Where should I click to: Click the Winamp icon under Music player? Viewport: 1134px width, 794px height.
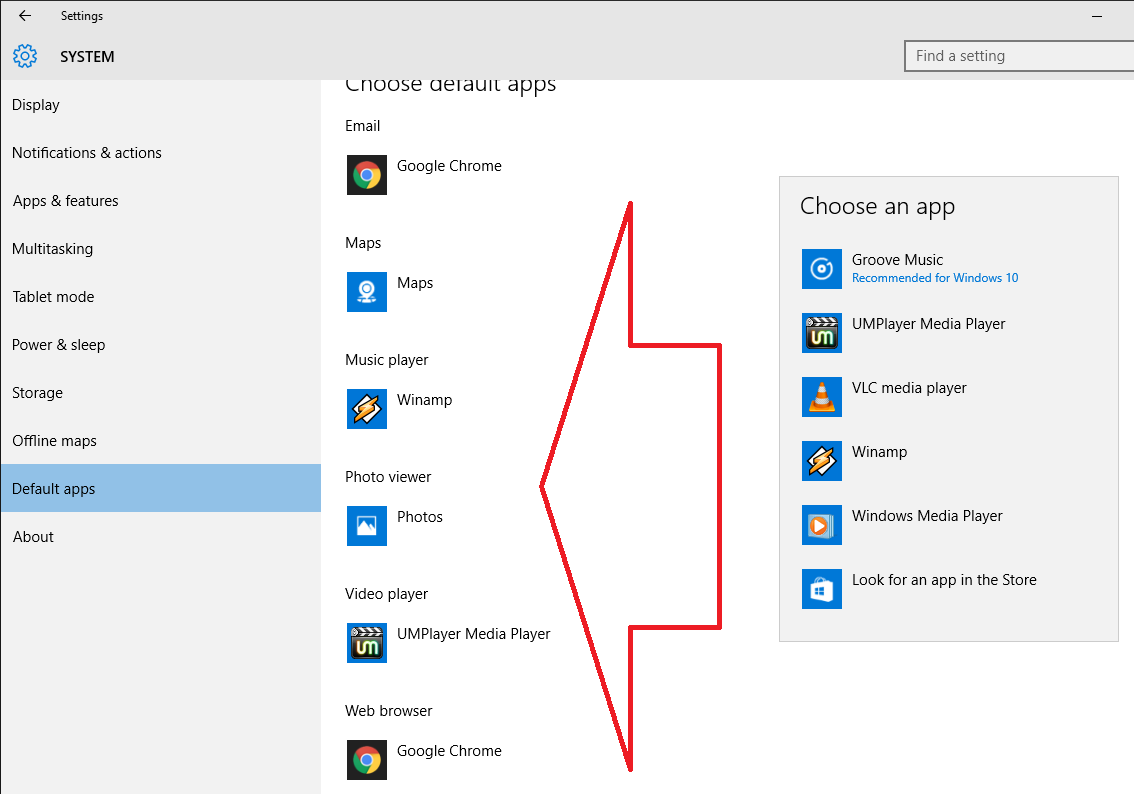tap(366, 408)
